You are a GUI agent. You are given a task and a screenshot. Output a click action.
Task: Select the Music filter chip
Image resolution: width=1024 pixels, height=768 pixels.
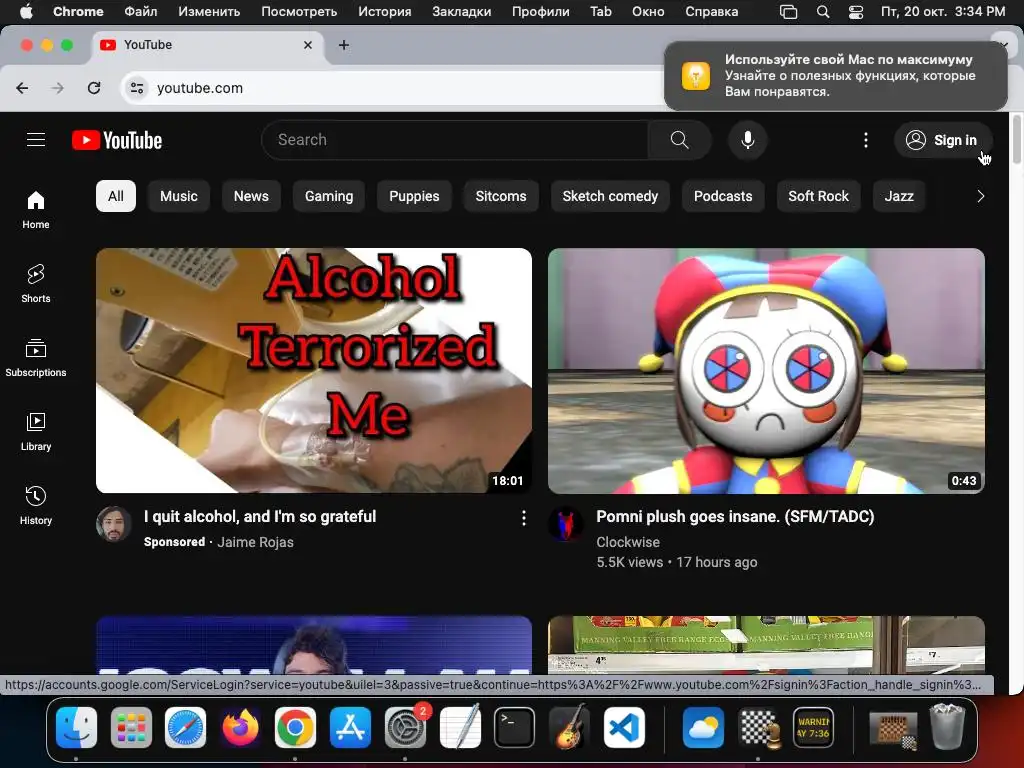pyautogui.click(x=178, y=196)
